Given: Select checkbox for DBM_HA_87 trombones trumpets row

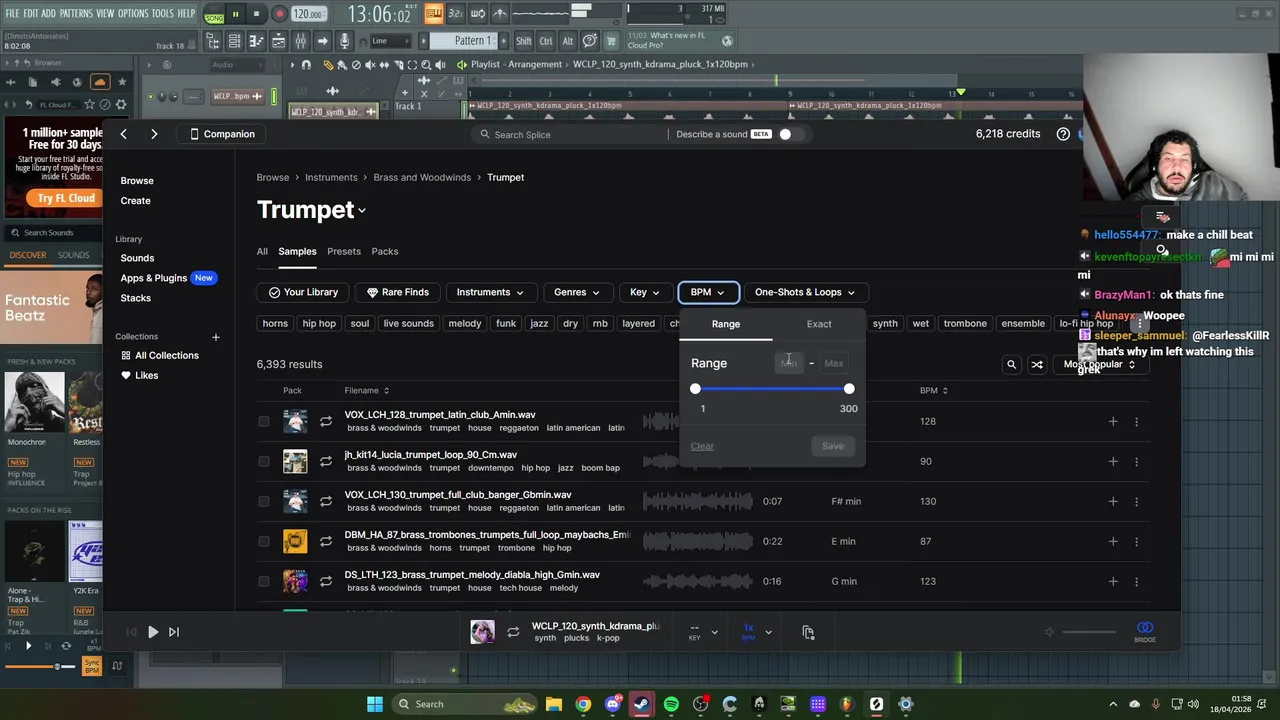Looking at the screenshot, I should [264, 541].
